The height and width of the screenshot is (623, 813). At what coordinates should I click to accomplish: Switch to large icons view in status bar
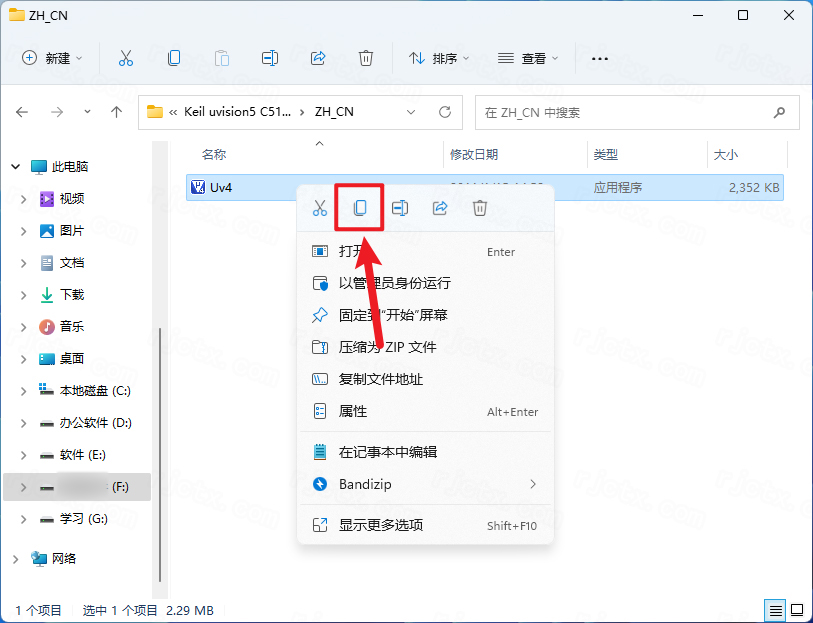[797, 611]
